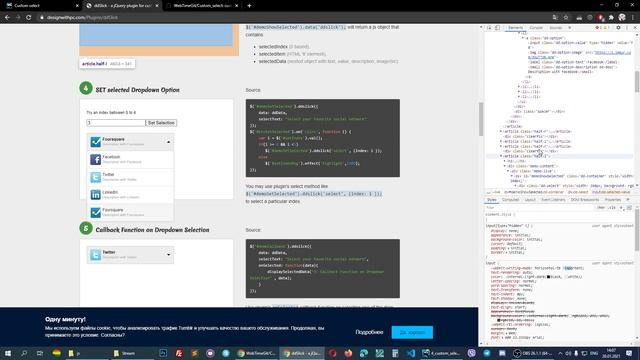Show more DevTools panel tabs
Viewport: 640px width, 360px height.
[x=570, y=28]
